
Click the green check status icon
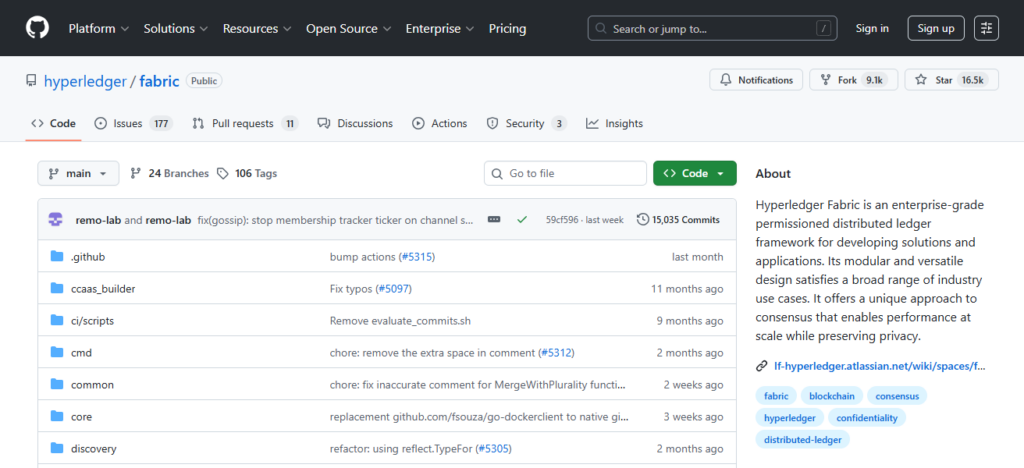tap(521, 220)
